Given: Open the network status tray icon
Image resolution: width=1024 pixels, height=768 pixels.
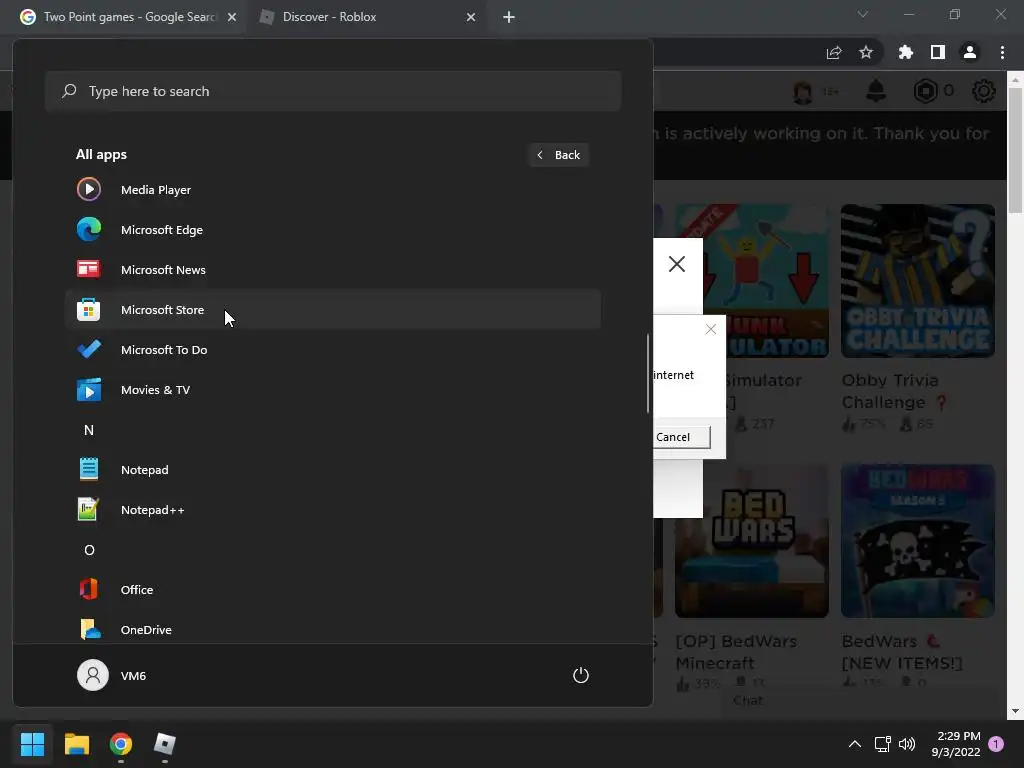Looking at the screenshot, I should click(882, 744).
